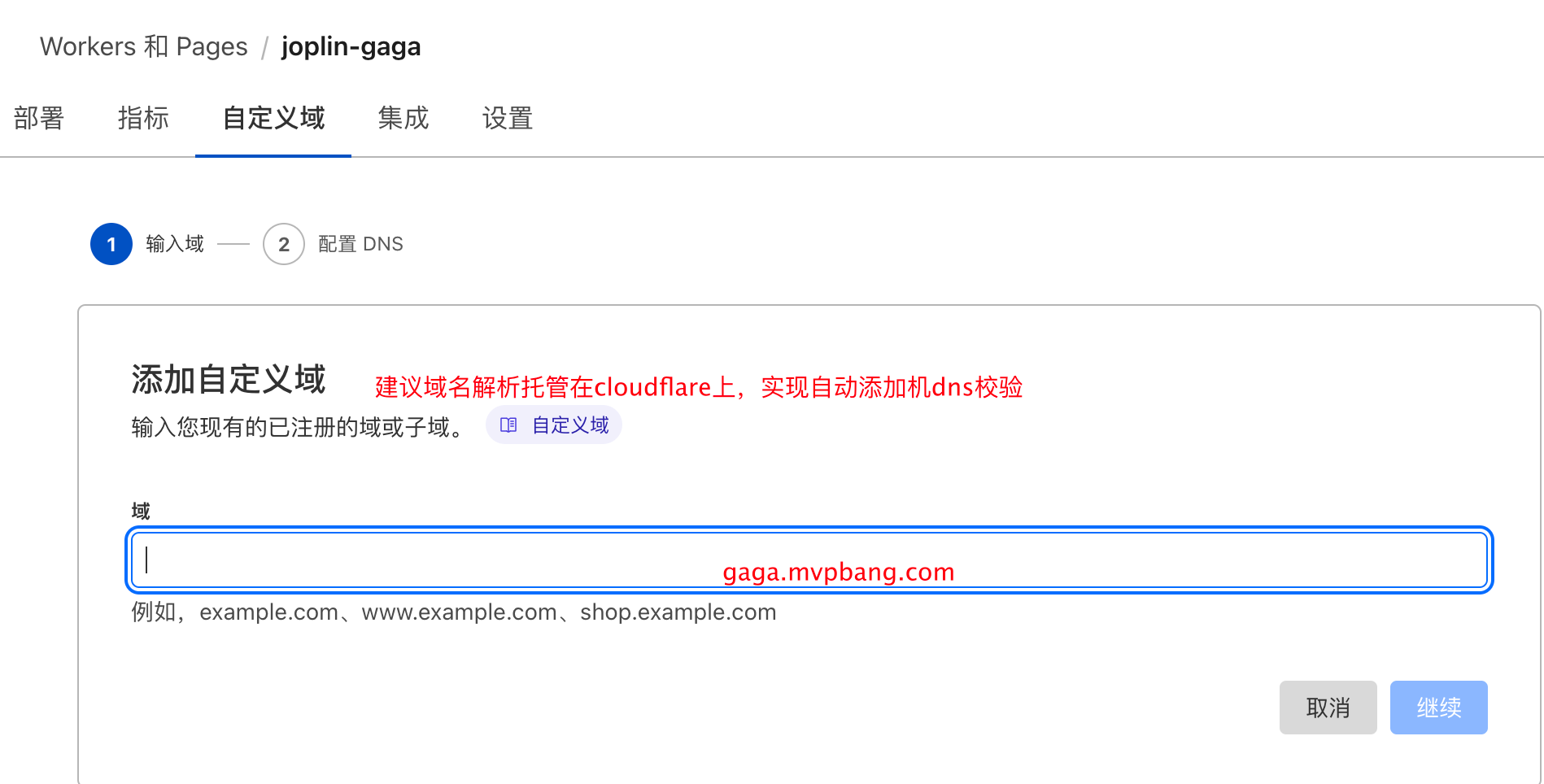Screen dimensions: 1544x784
Task: Click 取消 to cancel adding domain
Action: tap(1328, 707)
